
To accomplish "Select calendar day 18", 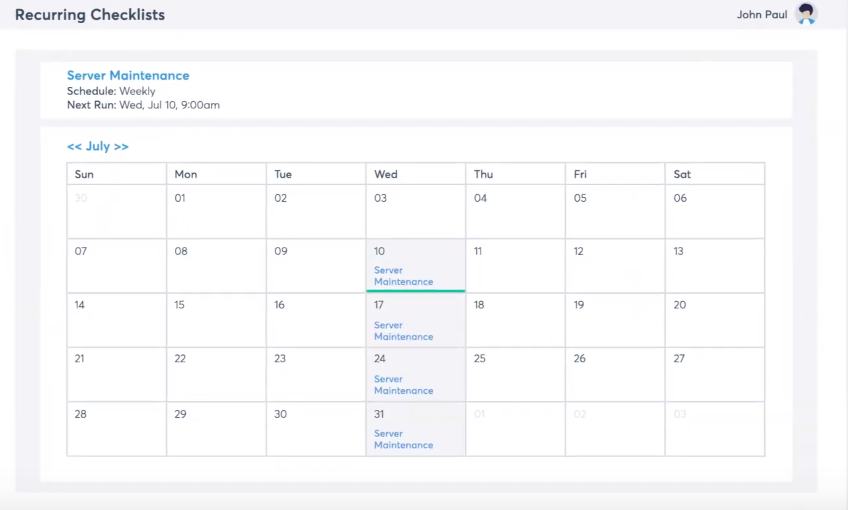I will coord(515,320).
